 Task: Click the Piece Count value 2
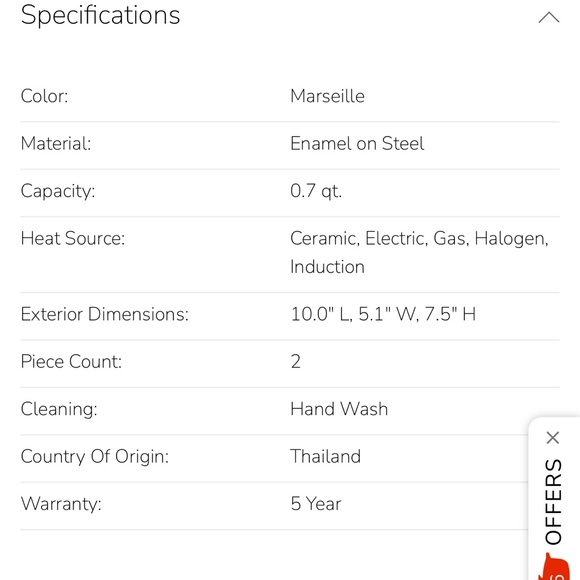296,361
